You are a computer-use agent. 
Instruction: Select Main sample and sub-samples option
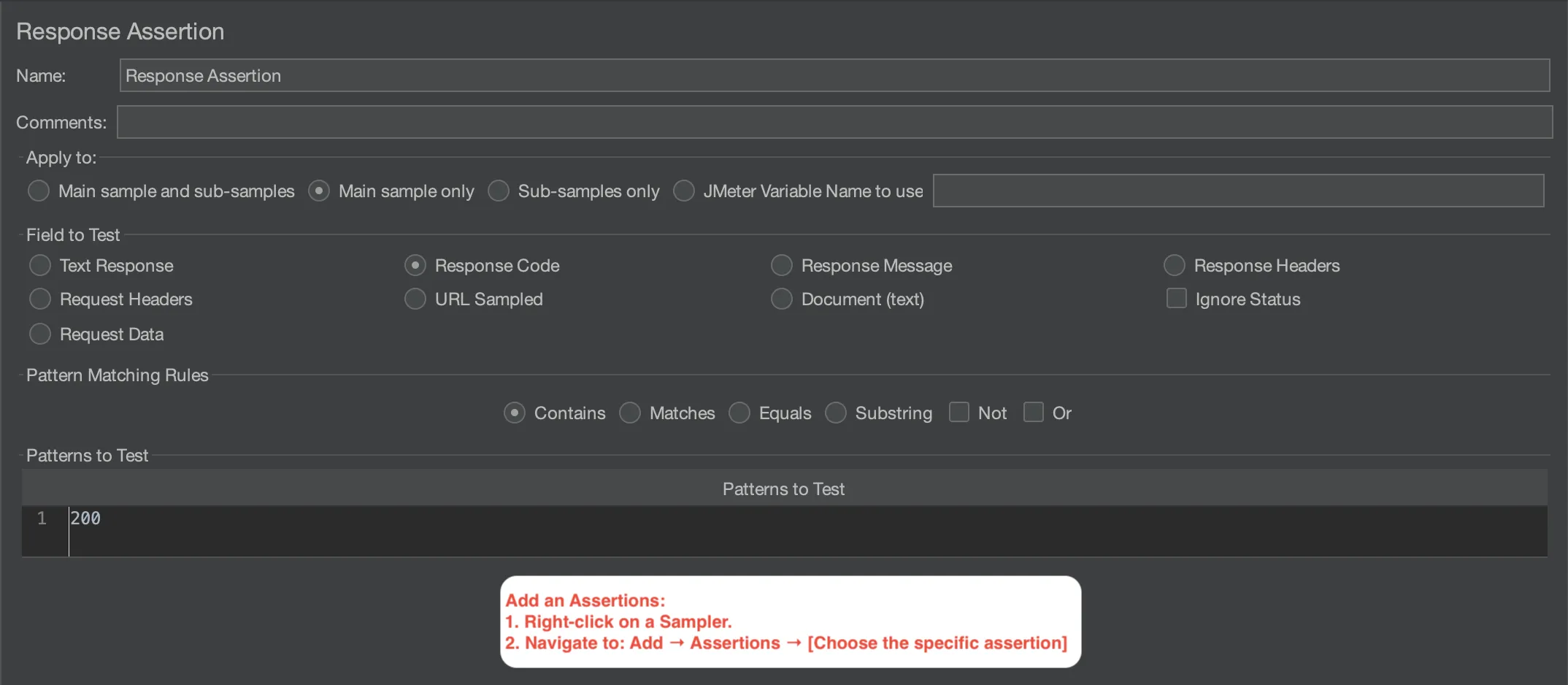point(39,191)
